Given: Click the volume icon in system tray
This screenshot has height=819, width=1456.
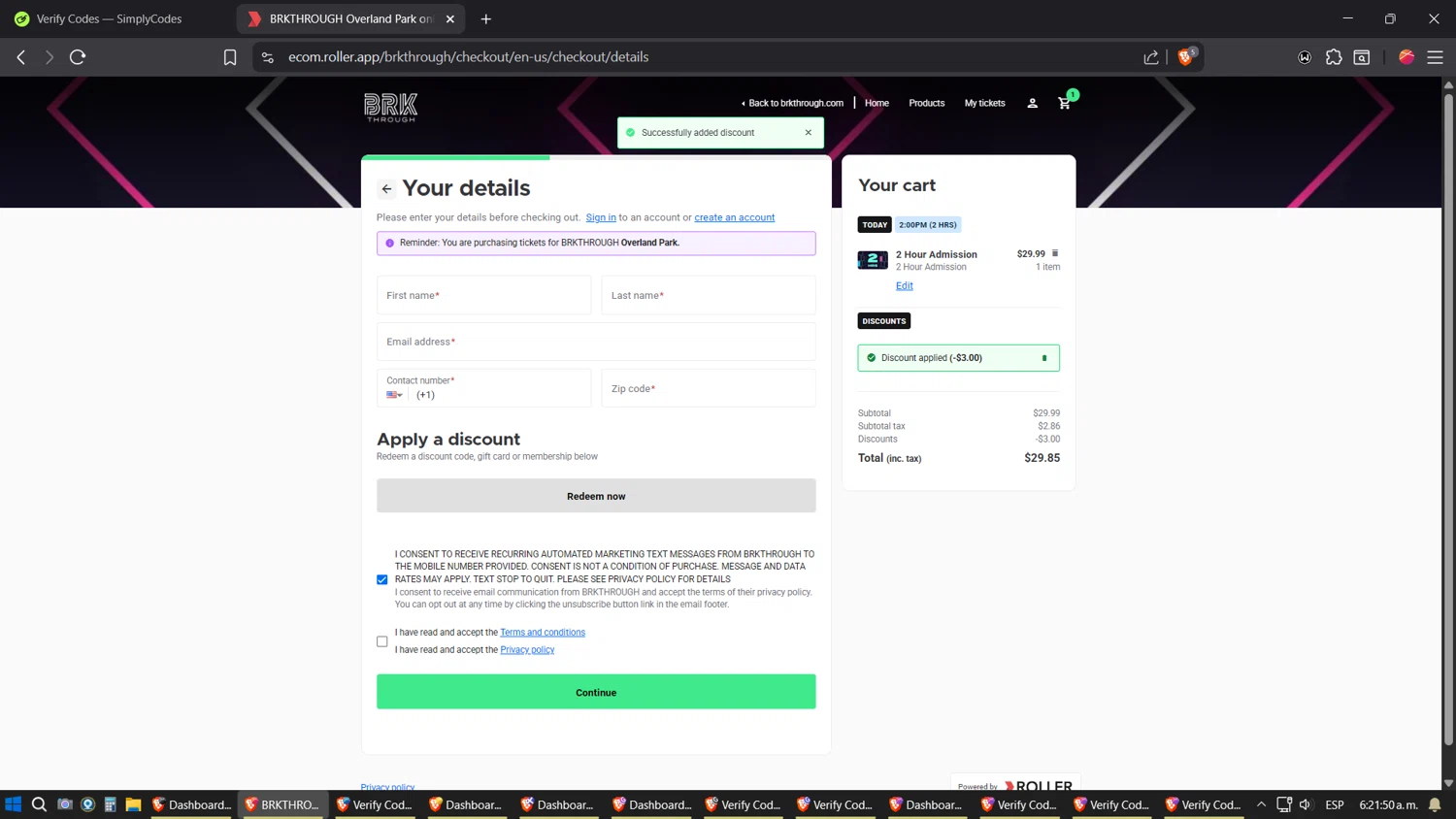Looking at the screenshot, I should [x=1306, y=804].
